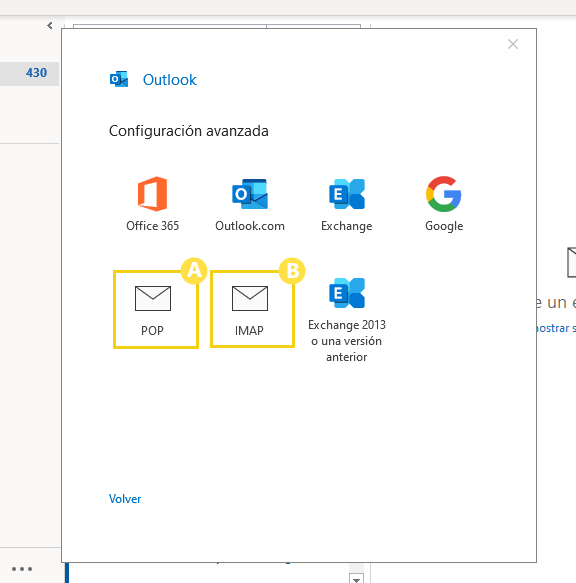Screen dimensions: 576x583
Task: Choose Google as account type
Action: (444, 204)
